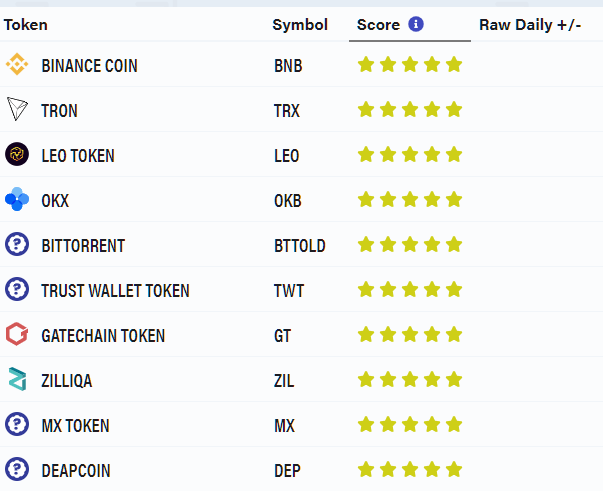Click the five-star score for Zilliqa
Image resolution: width=603 pixels, height=491 pixels.
click(x=410, y=379)
